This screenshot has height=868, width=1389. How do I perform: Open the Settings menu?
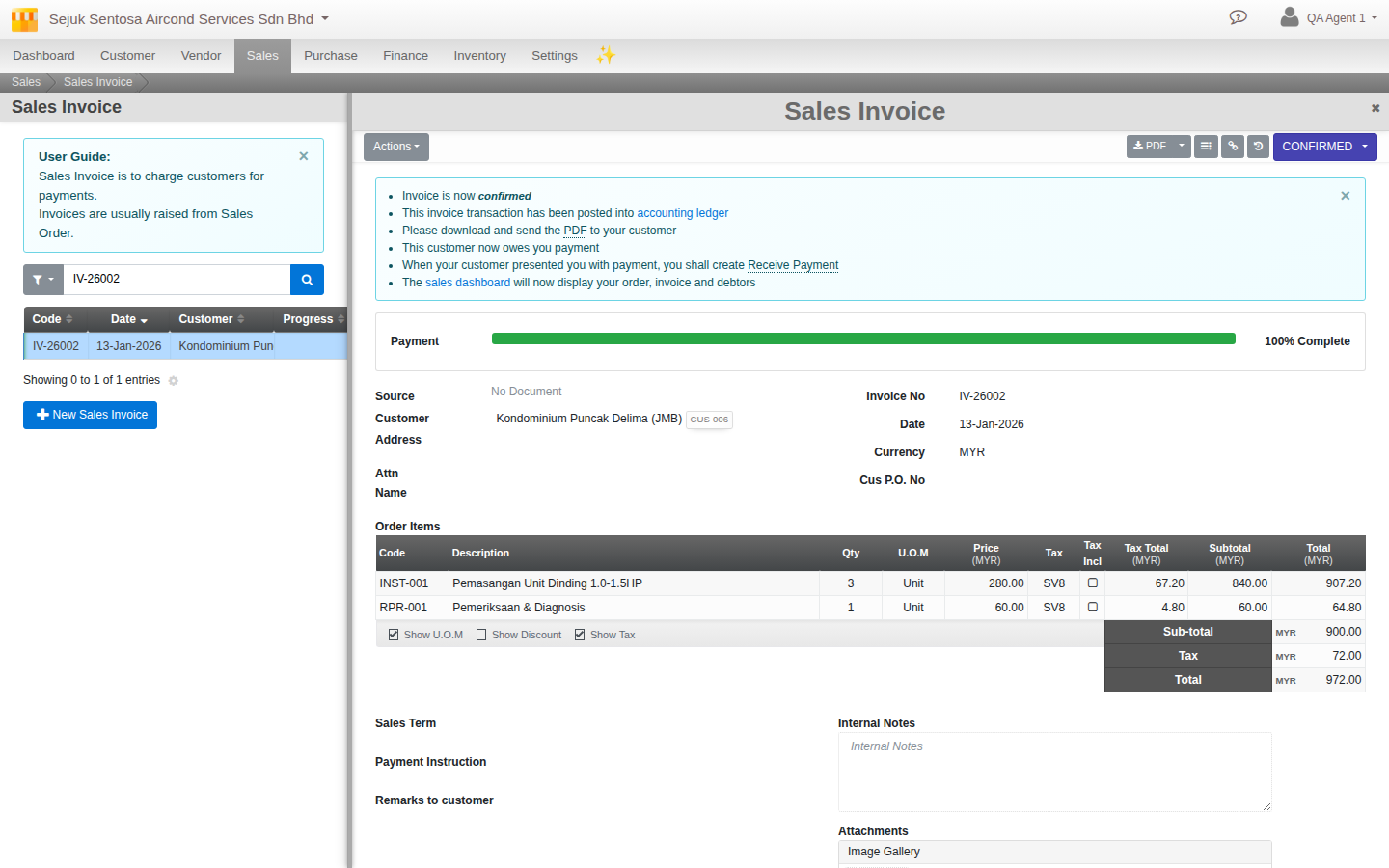coord(555,56)
